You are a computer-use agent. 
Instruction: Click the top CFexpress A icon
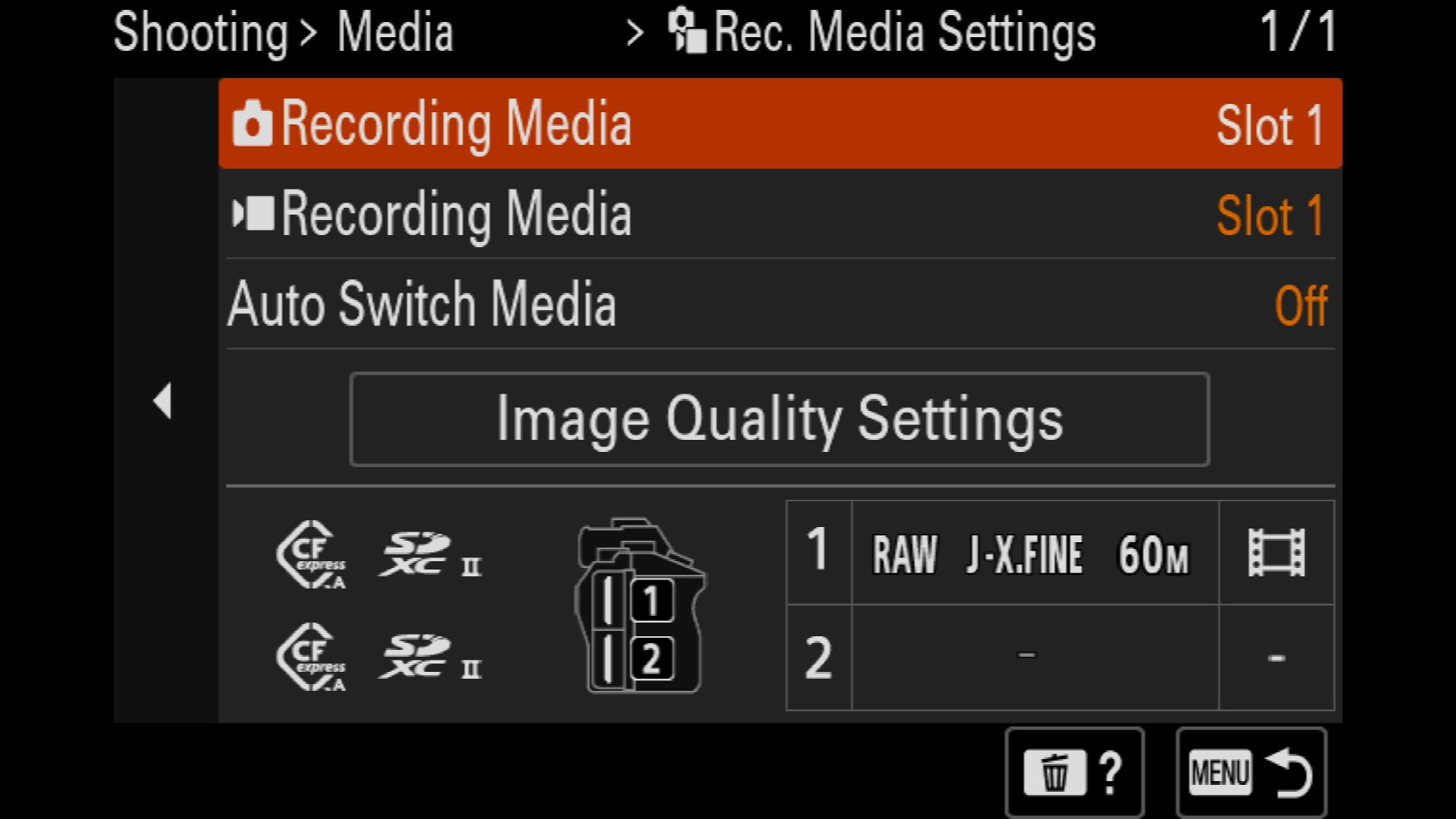[311, 554]
